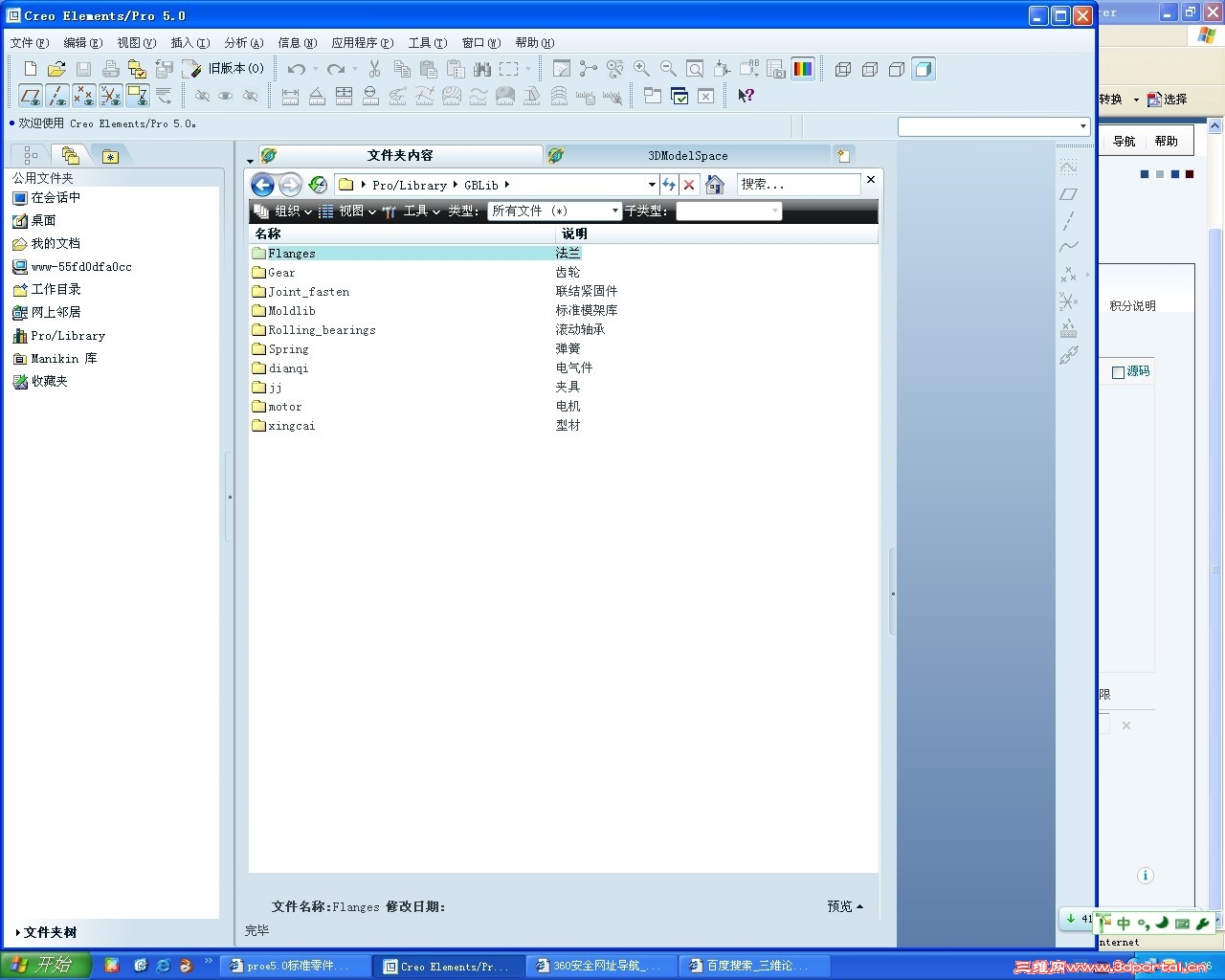Screen dimensions: 1225x980
Task: Switch to no hidden display style
Action: tap(897, 69)
